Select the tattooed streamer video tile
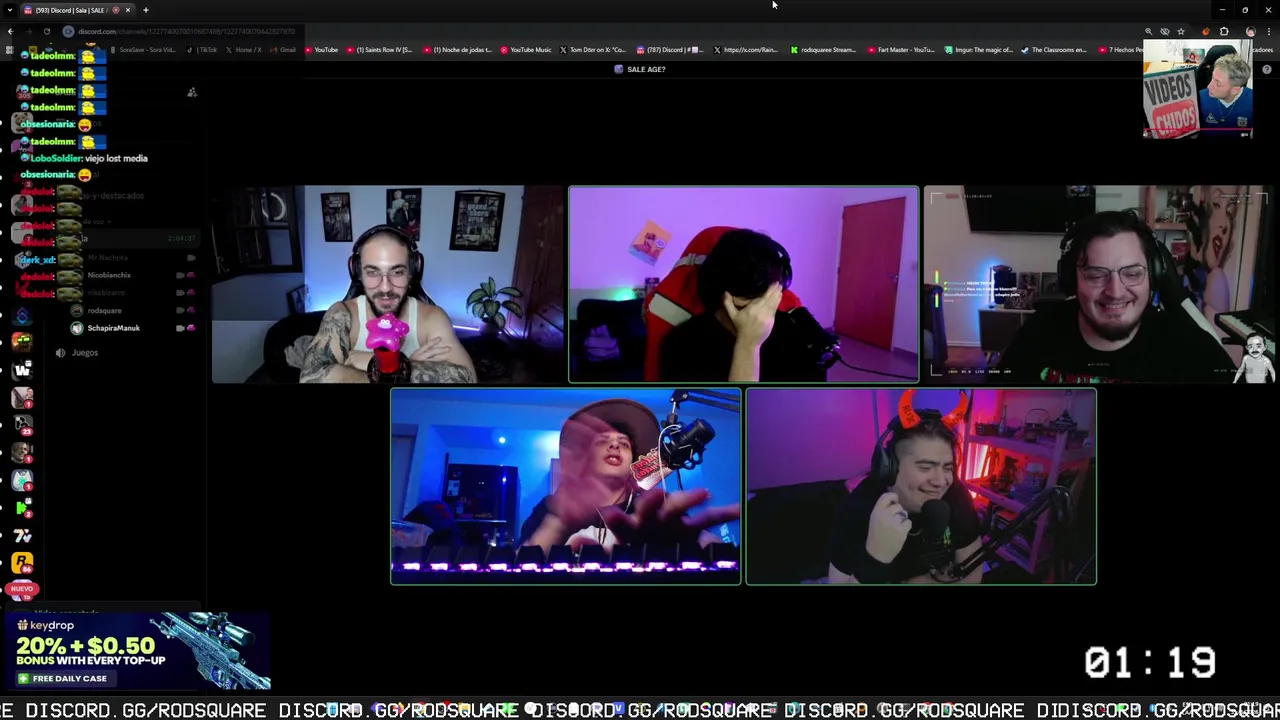Screen dimensions: 1280x720 tap(388, 284)
